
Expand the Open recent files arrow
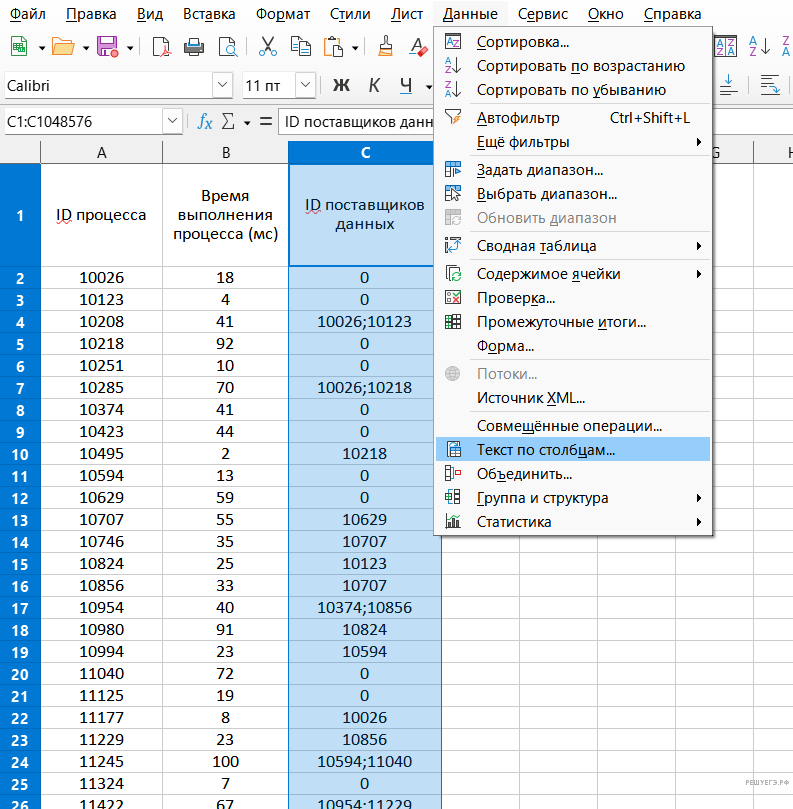[86, 48]
